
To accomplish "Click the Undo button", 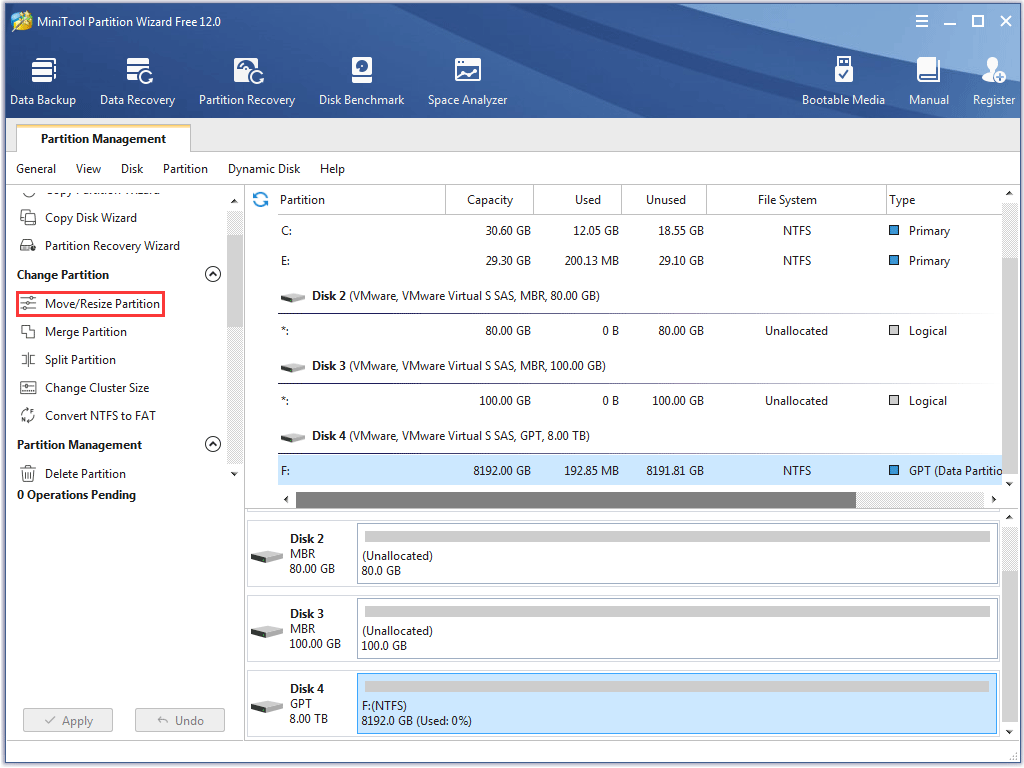I will pos(180,720).
